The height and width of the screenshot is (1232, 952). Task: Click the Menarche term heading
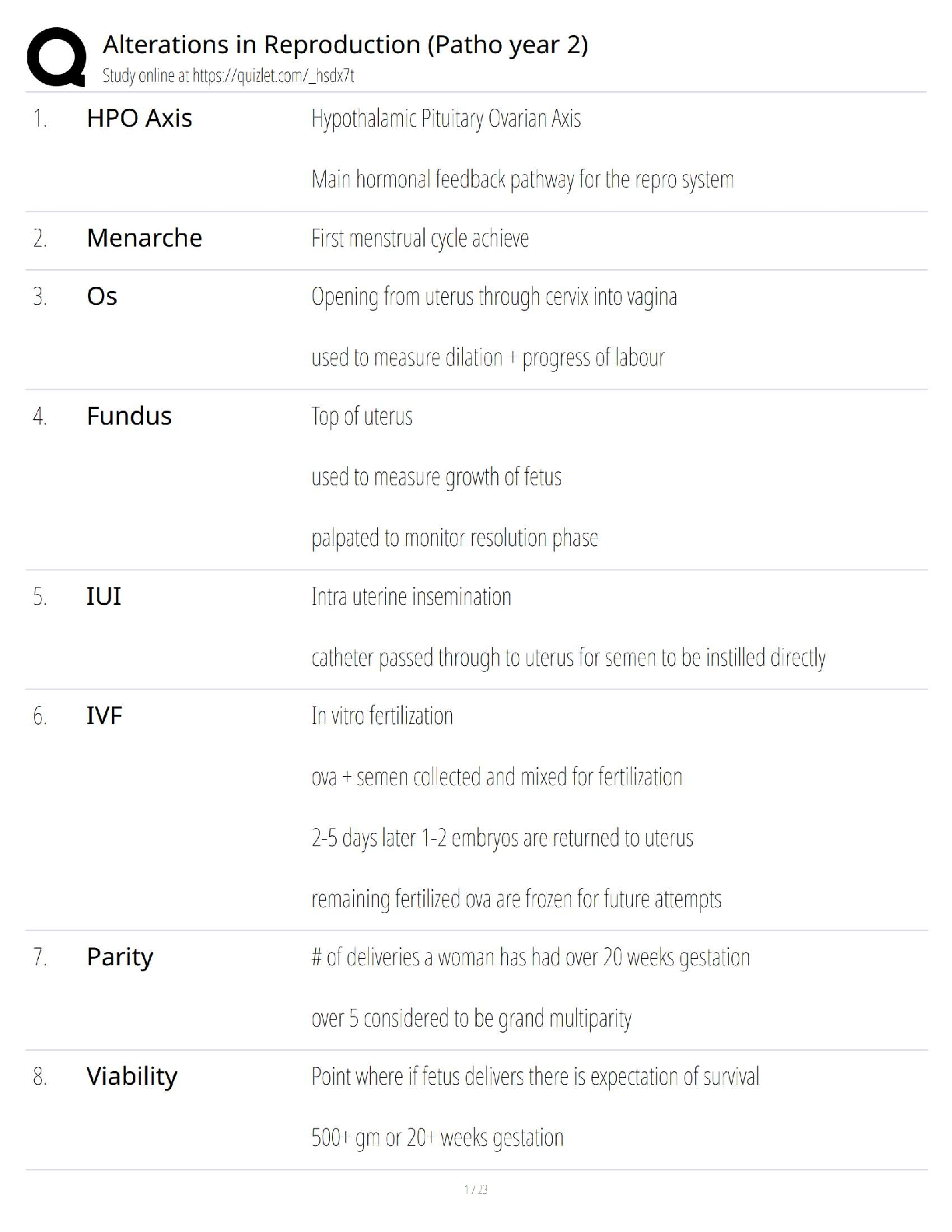point(144,238)
